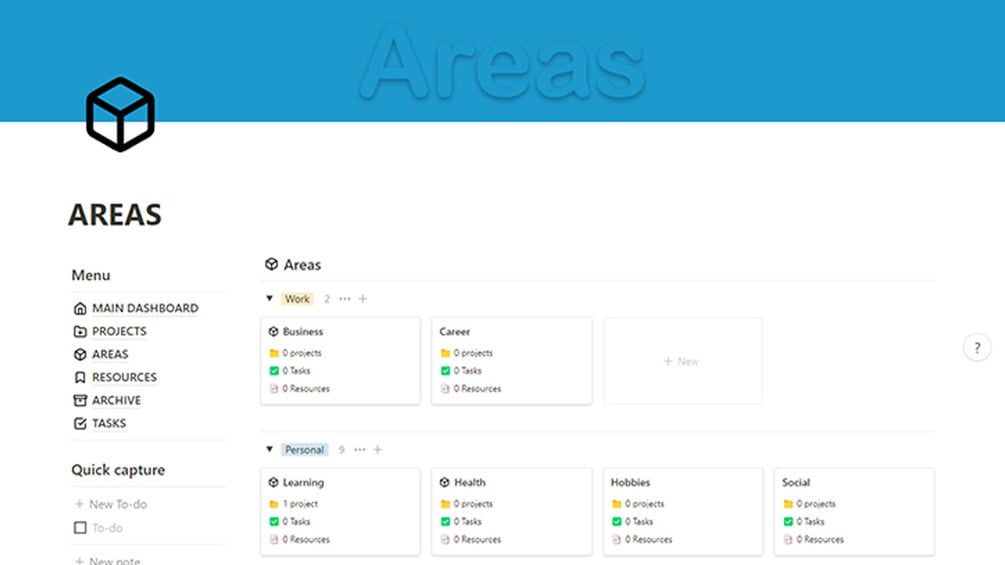Click the bookmark icon beside RESOURCES
The height and width of the screenshot is (565, 1005).
point(80,377)
